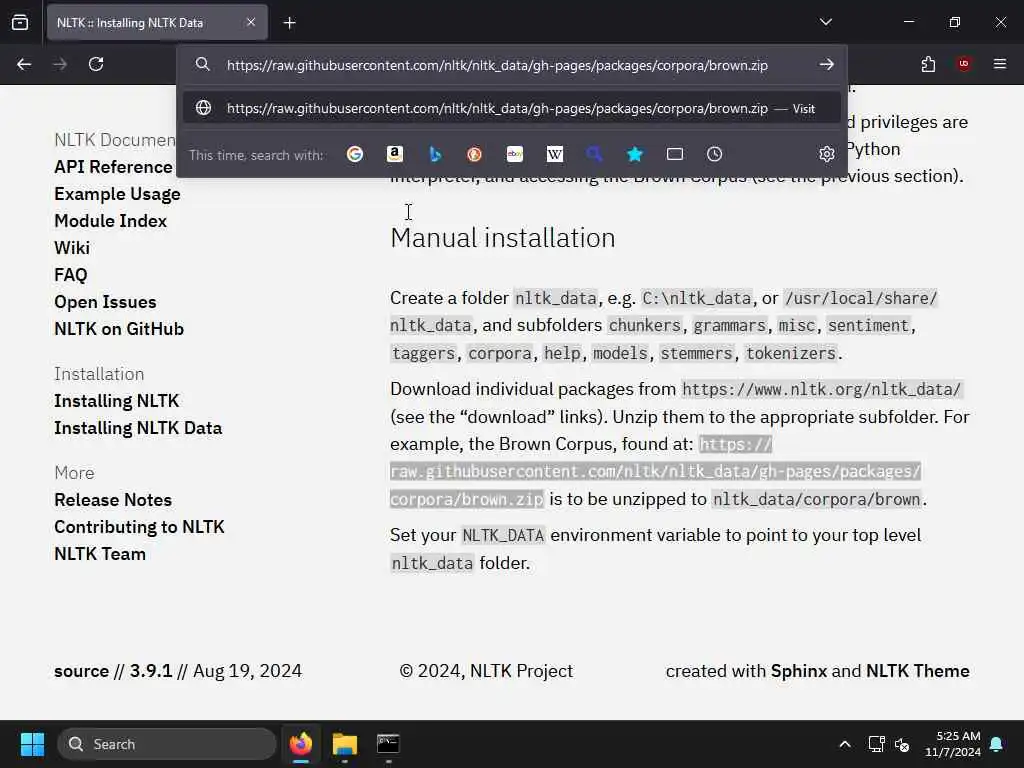The width and height of the screenshot is (1024, 768).
Task: Click the source footer link
Action: click(x=82, y=671)
